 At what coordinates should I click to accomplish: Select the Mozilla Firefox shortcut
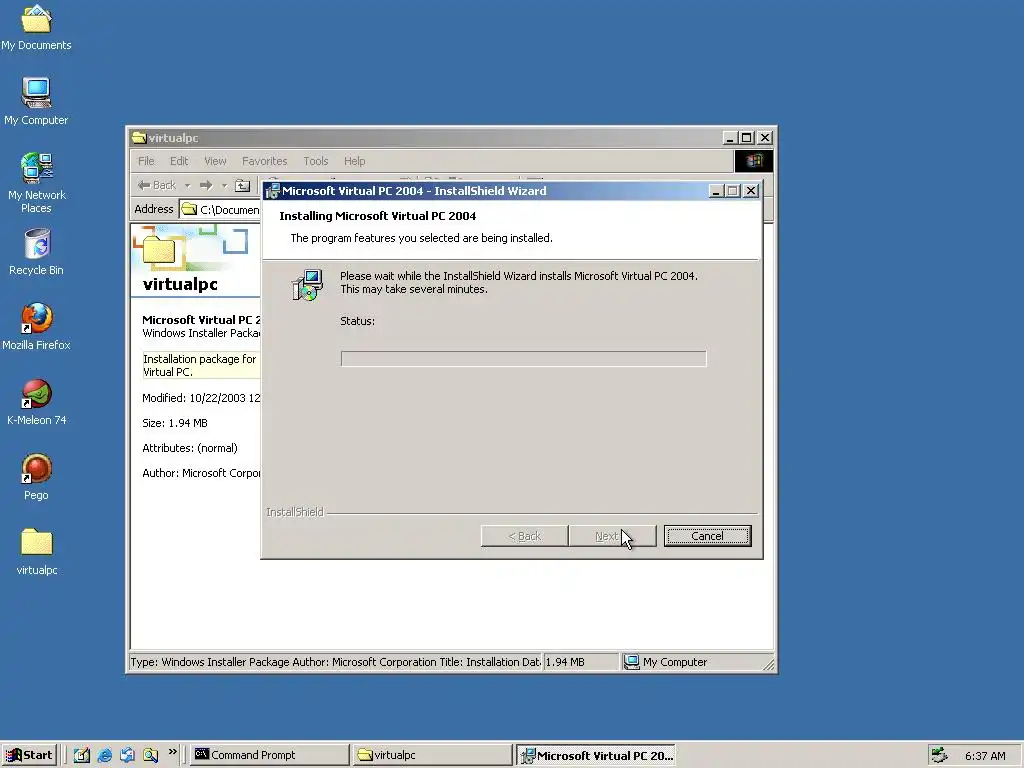click(36, 327)
